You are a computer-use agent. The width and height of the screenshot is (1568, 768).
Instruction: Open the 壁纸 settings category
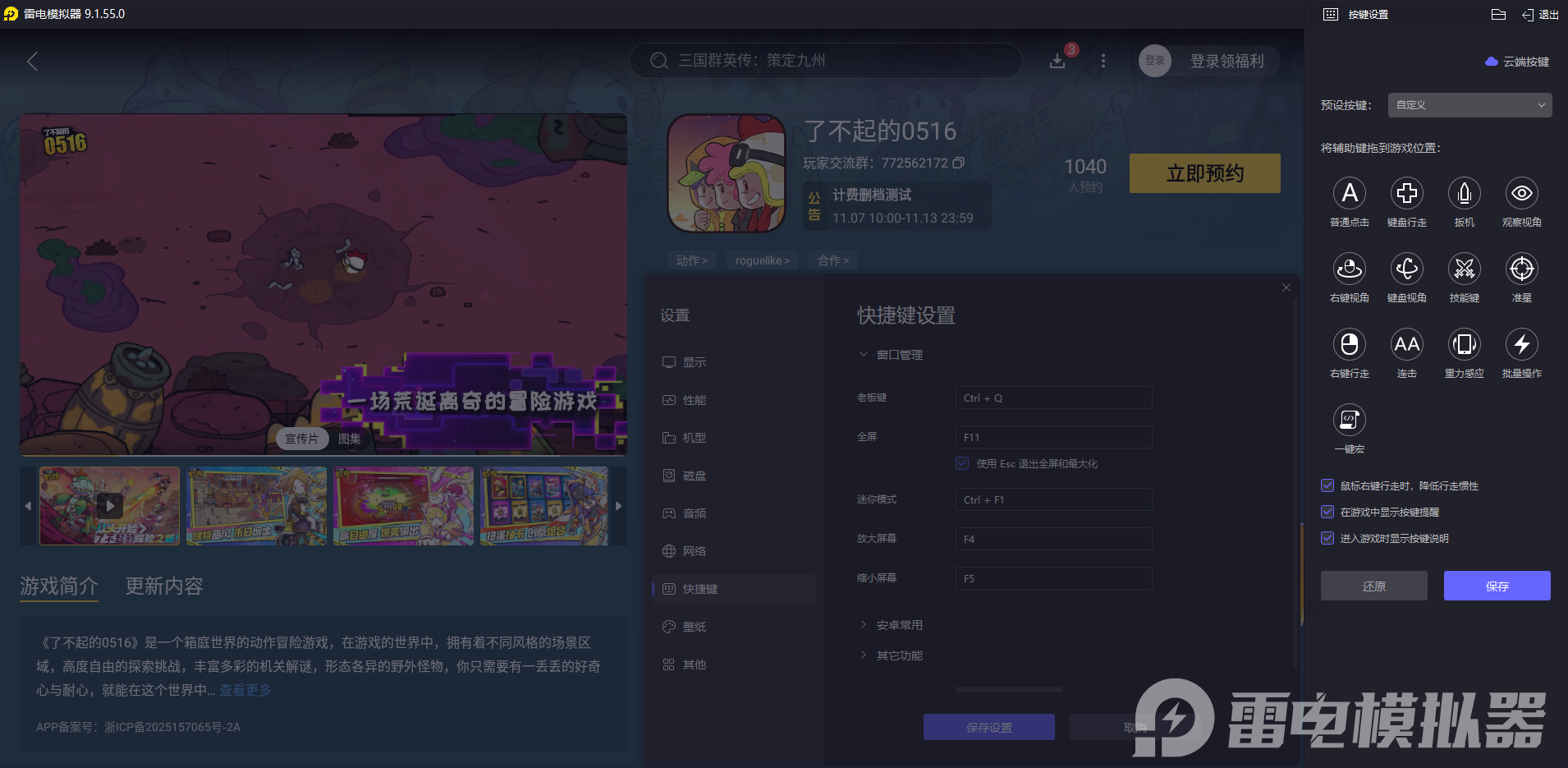tap(692, 626)
